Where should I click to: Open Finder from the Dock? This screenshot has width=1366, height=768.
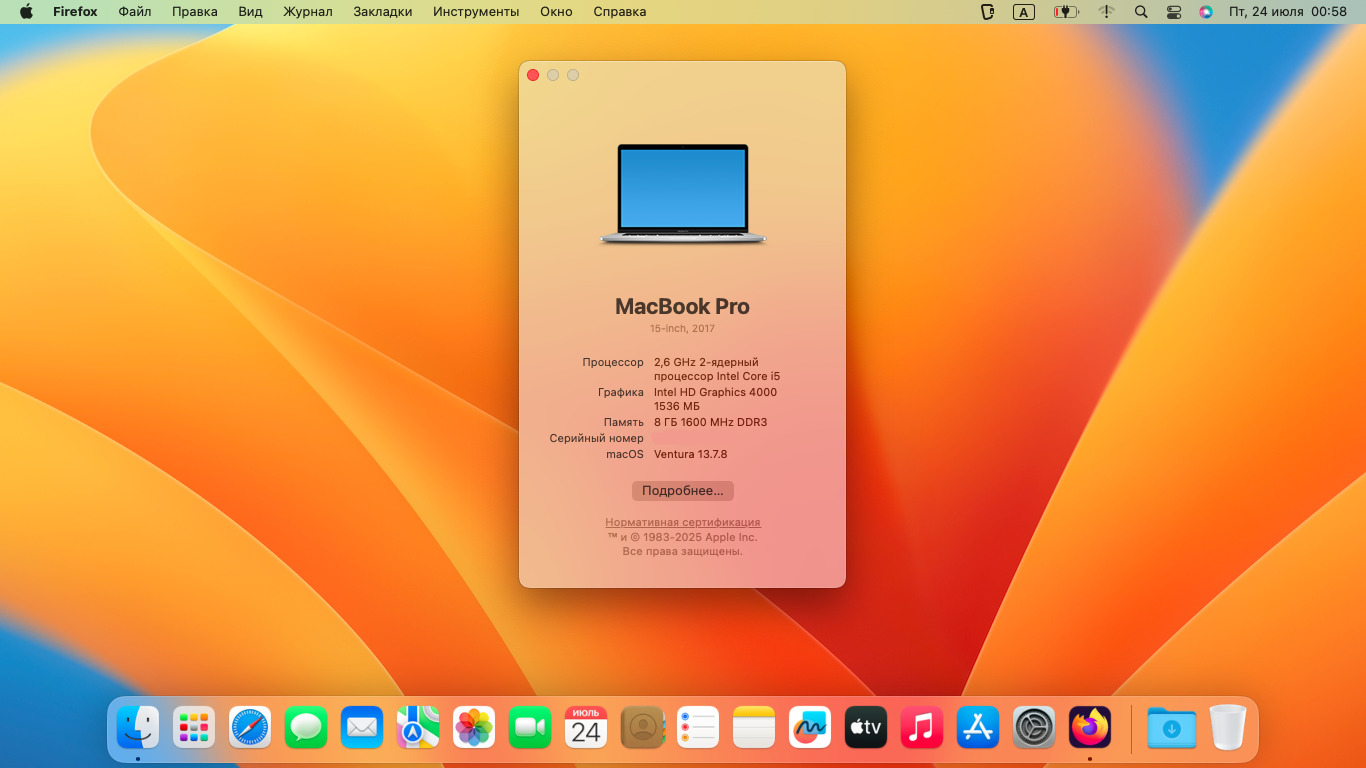tap(138, 727)
